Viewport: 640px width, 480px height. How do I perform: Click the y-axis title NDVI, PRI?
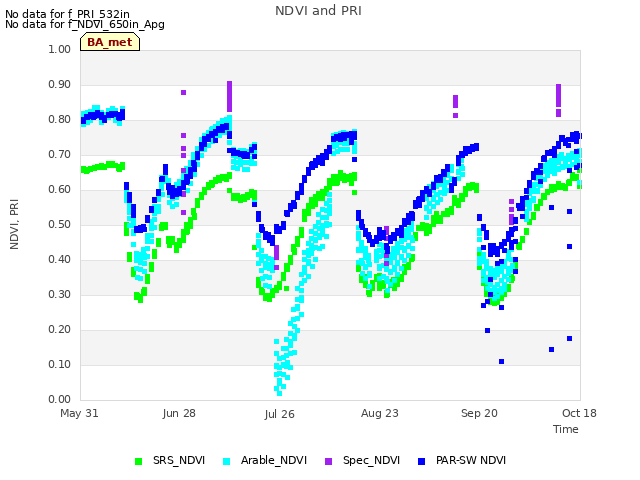click(14, 224)
